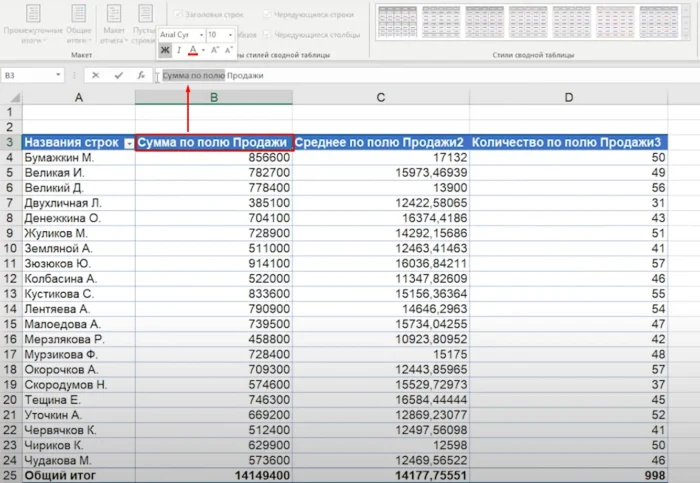Apply the red font color button
Image resolution: width=700 pixels, height=483 pixels.
(193, 50)
